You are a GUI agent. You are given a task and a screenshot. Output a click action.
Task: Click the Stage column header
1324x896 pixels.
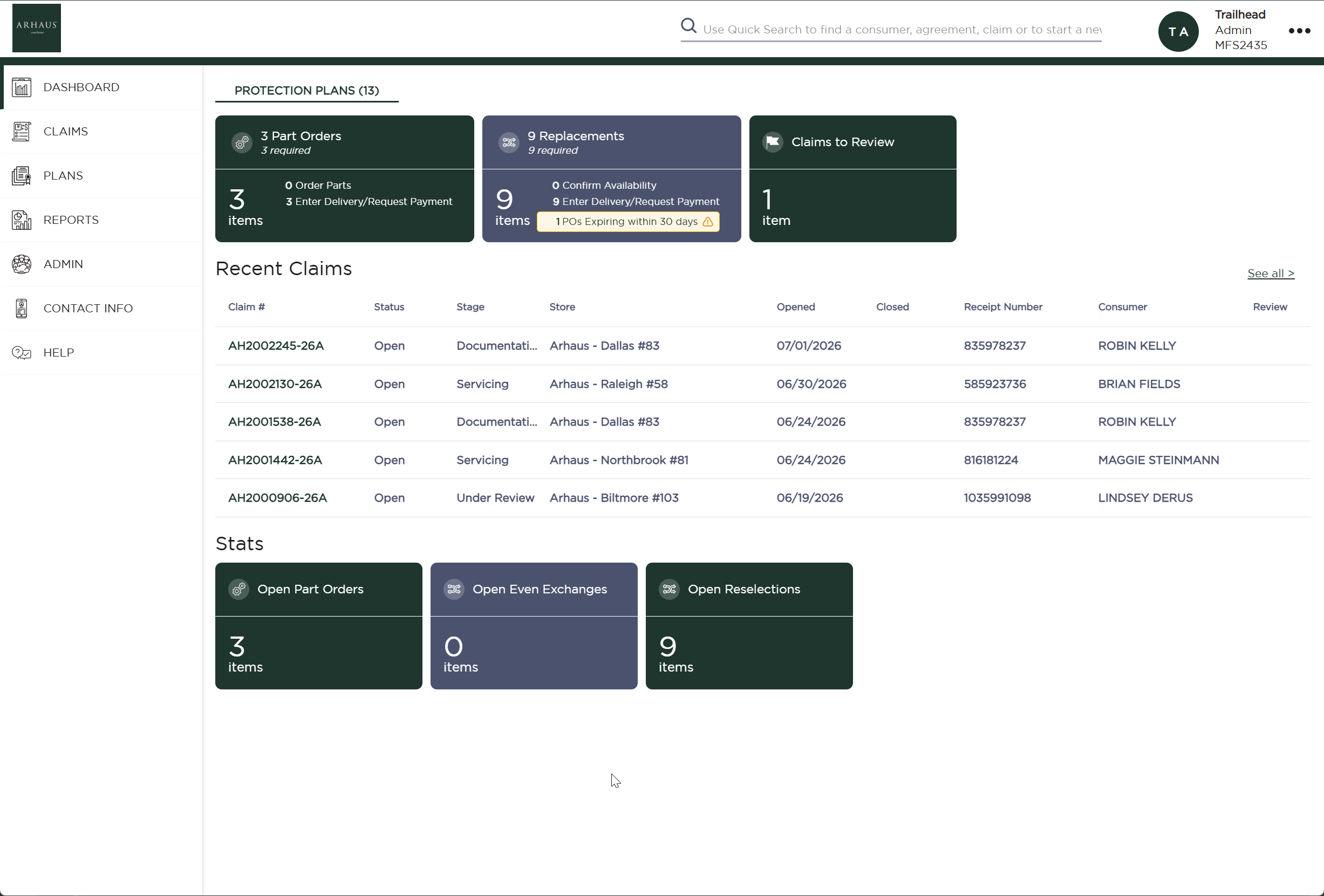pos(470,307)
